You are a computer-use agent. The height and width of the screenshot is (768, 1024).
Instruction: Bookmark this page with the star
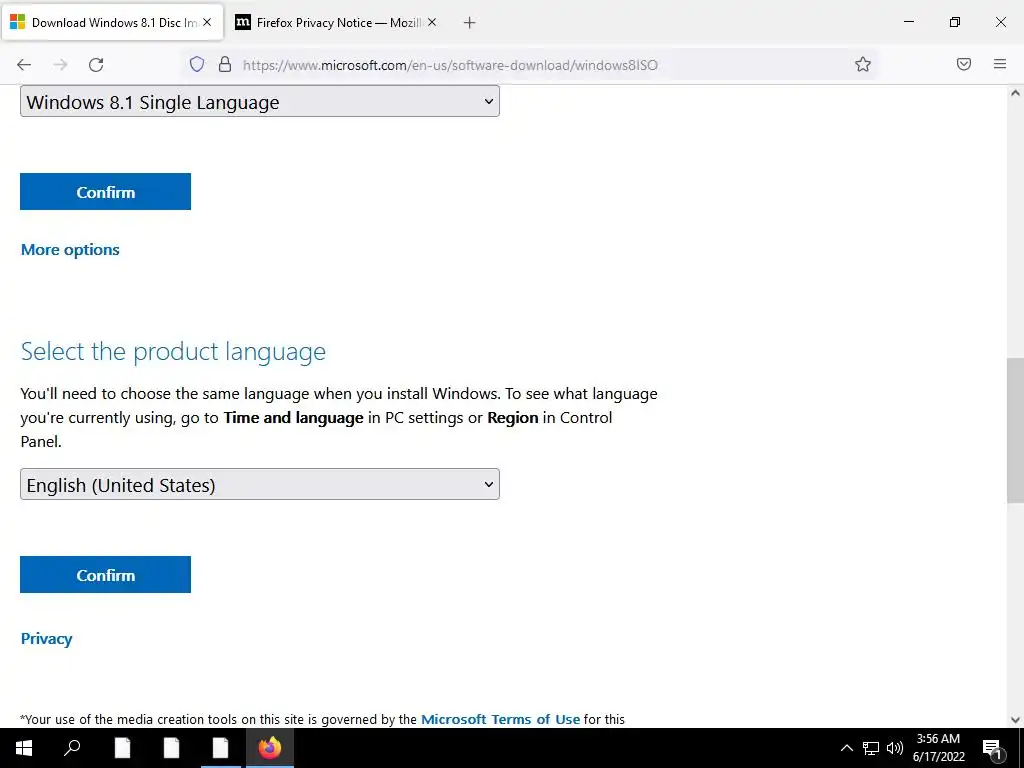click(863, 64)
